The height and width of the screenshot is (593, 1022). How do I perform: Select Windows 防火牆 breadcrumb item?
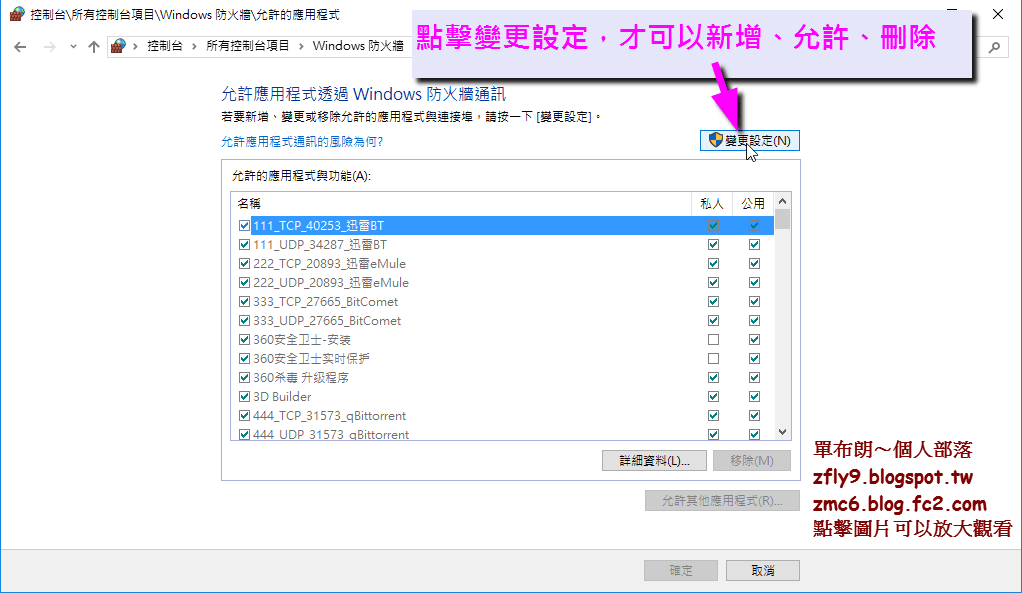(x=358, y=46)
